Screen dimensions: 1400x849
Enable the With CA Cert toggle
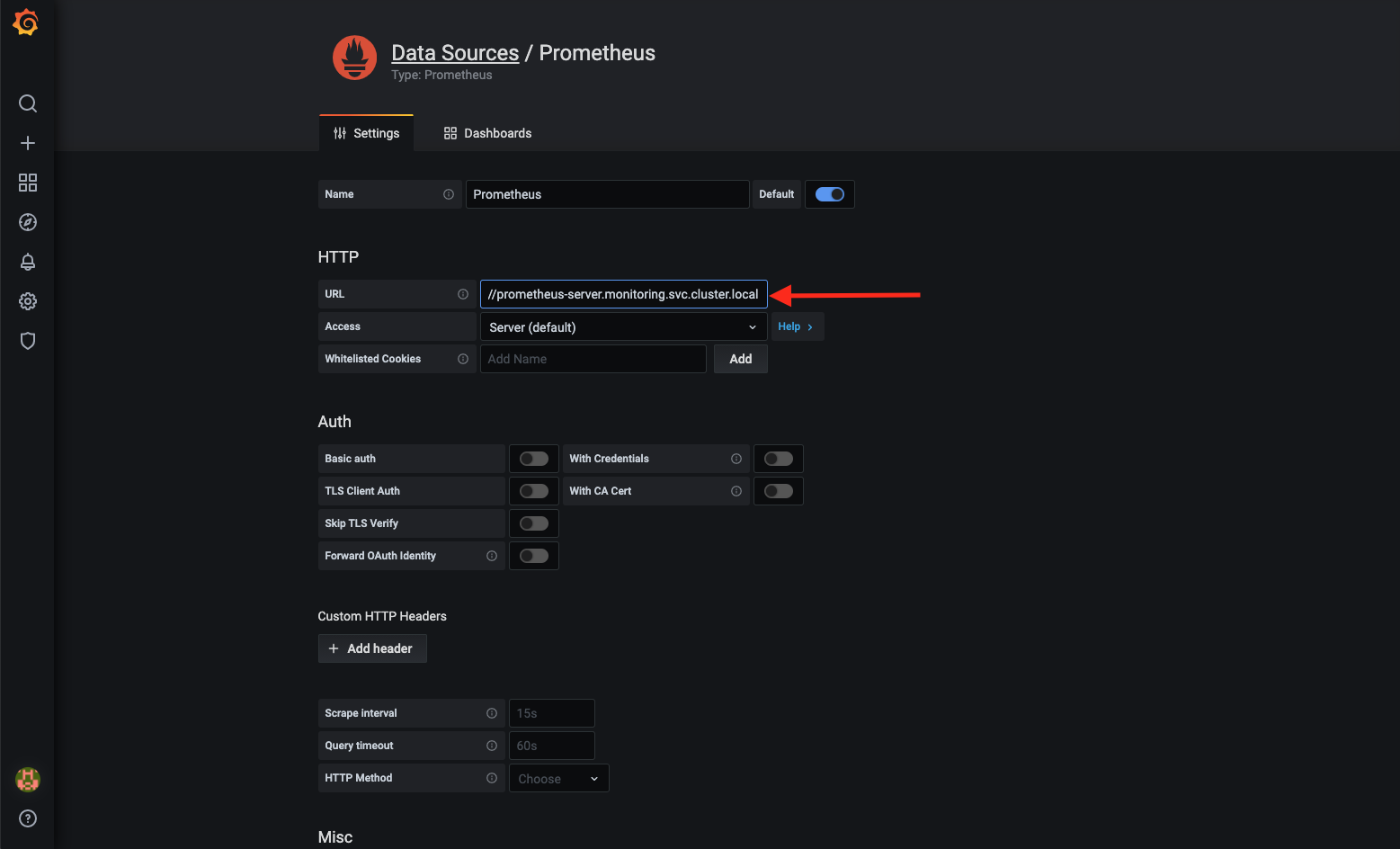tap(779, 491)
